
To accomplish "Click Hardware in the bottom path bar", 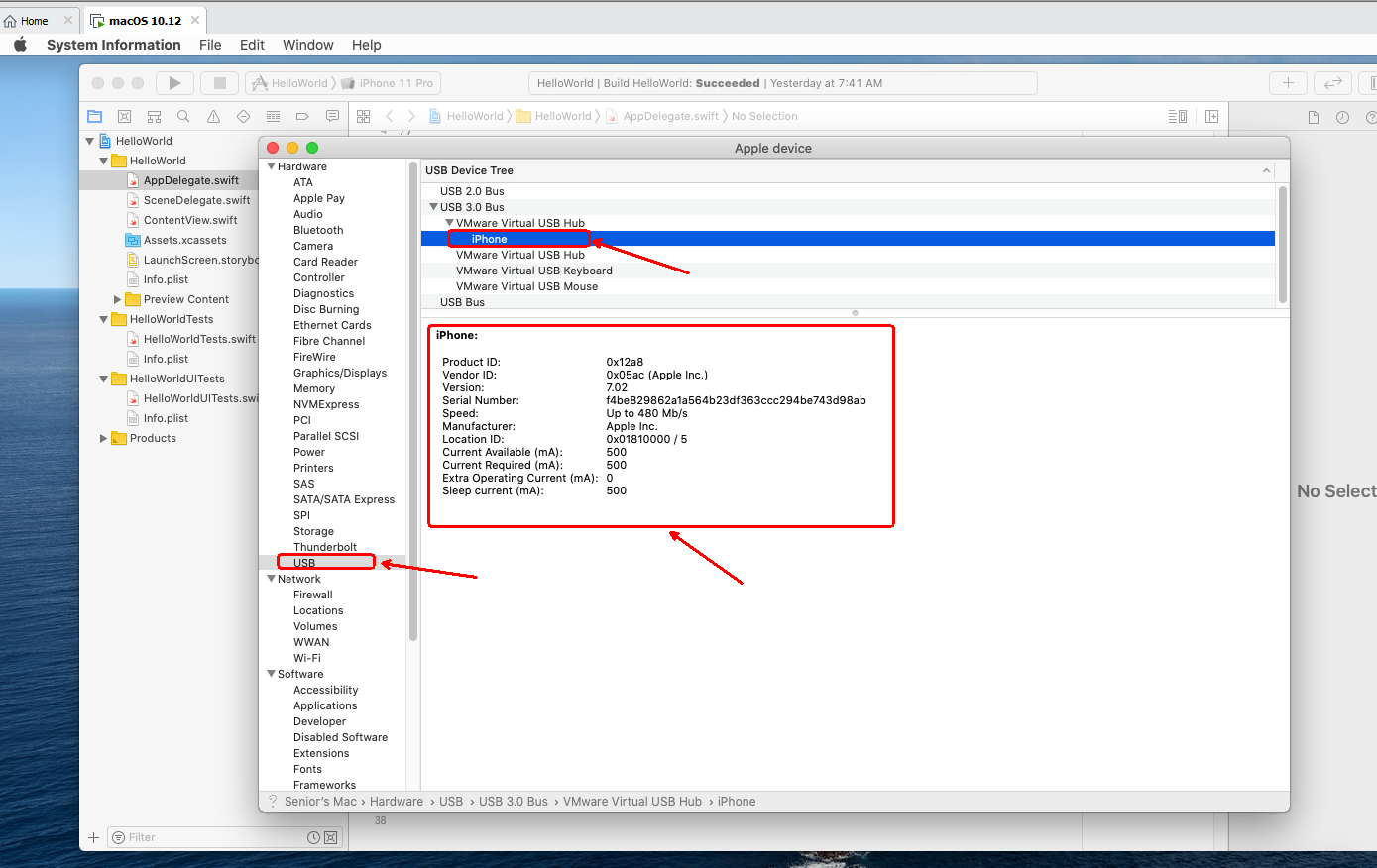I will [x=397, y=802].
